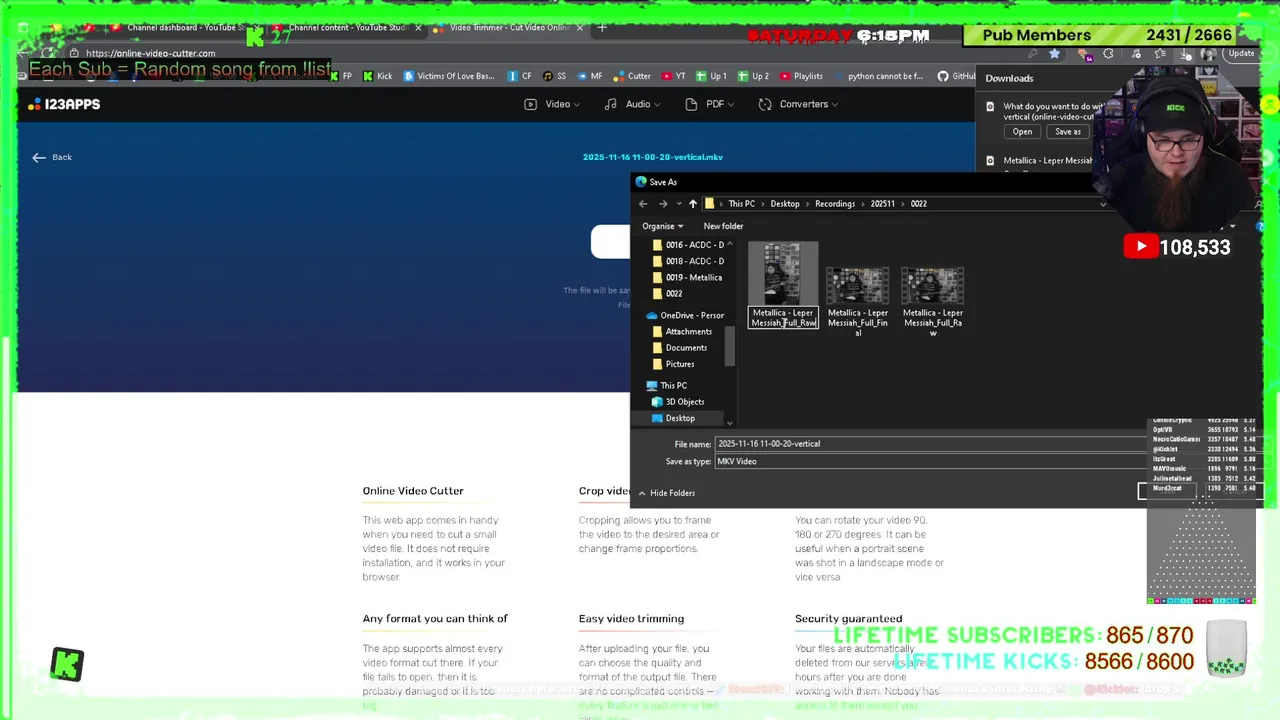
Task: Select the 0018 - ACDC folder in tree
Action: click(688, 261)
